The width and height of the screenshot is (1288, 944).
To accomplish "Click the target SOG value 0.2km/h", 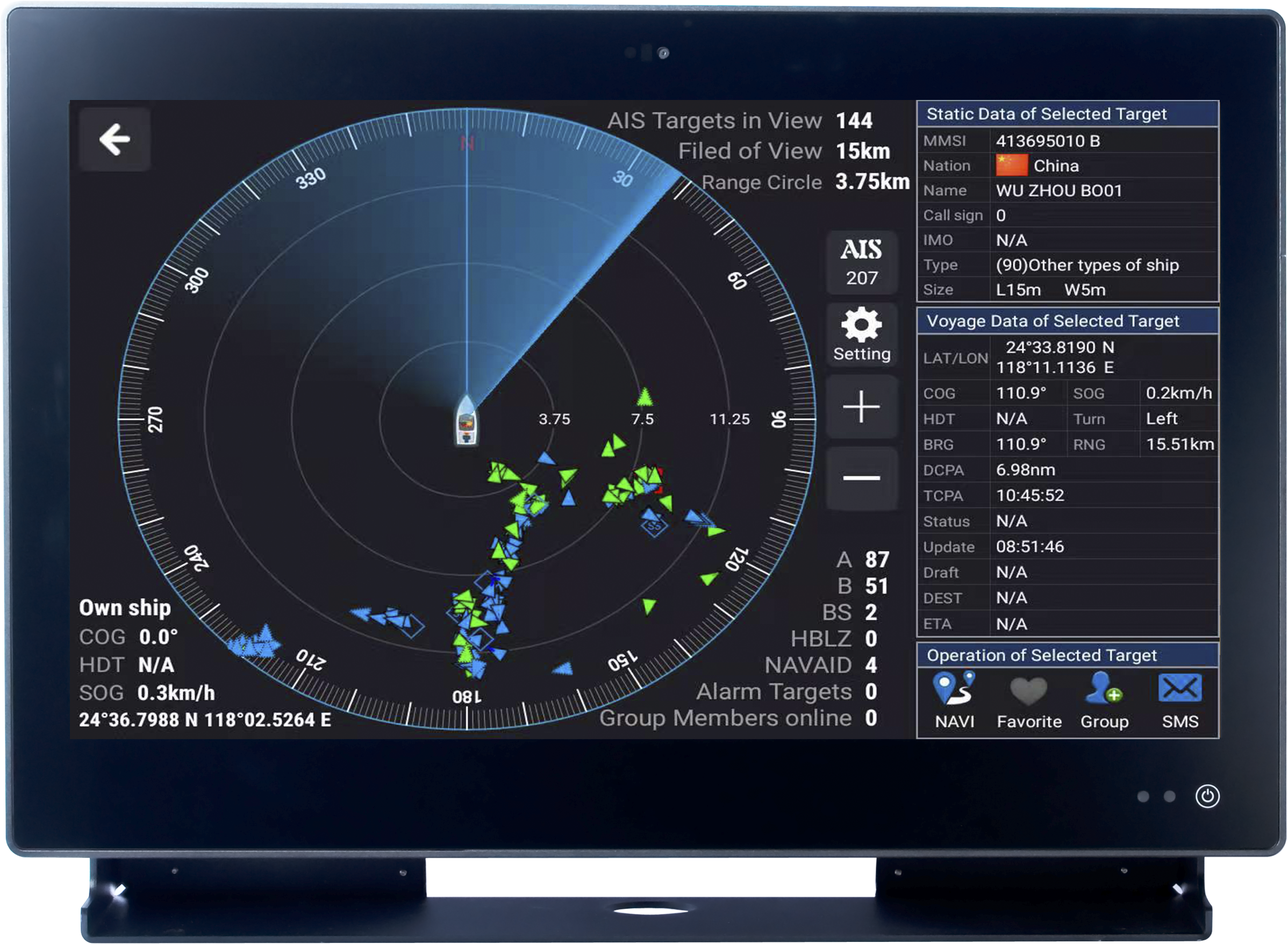I will click(1178, 392).
